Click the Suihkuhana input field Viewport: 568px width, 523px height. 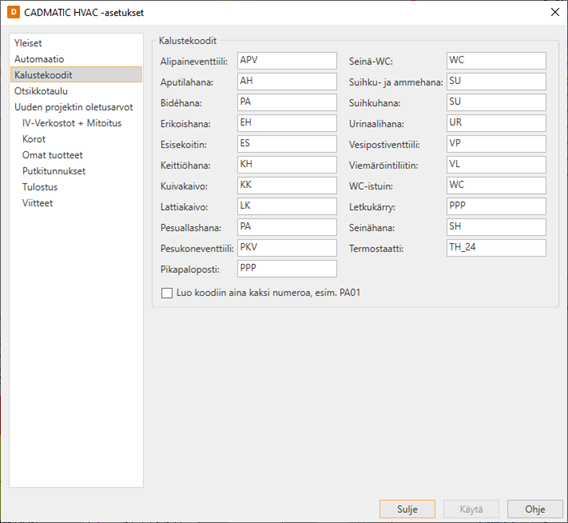pyautogui.click(x=496, y=102)
